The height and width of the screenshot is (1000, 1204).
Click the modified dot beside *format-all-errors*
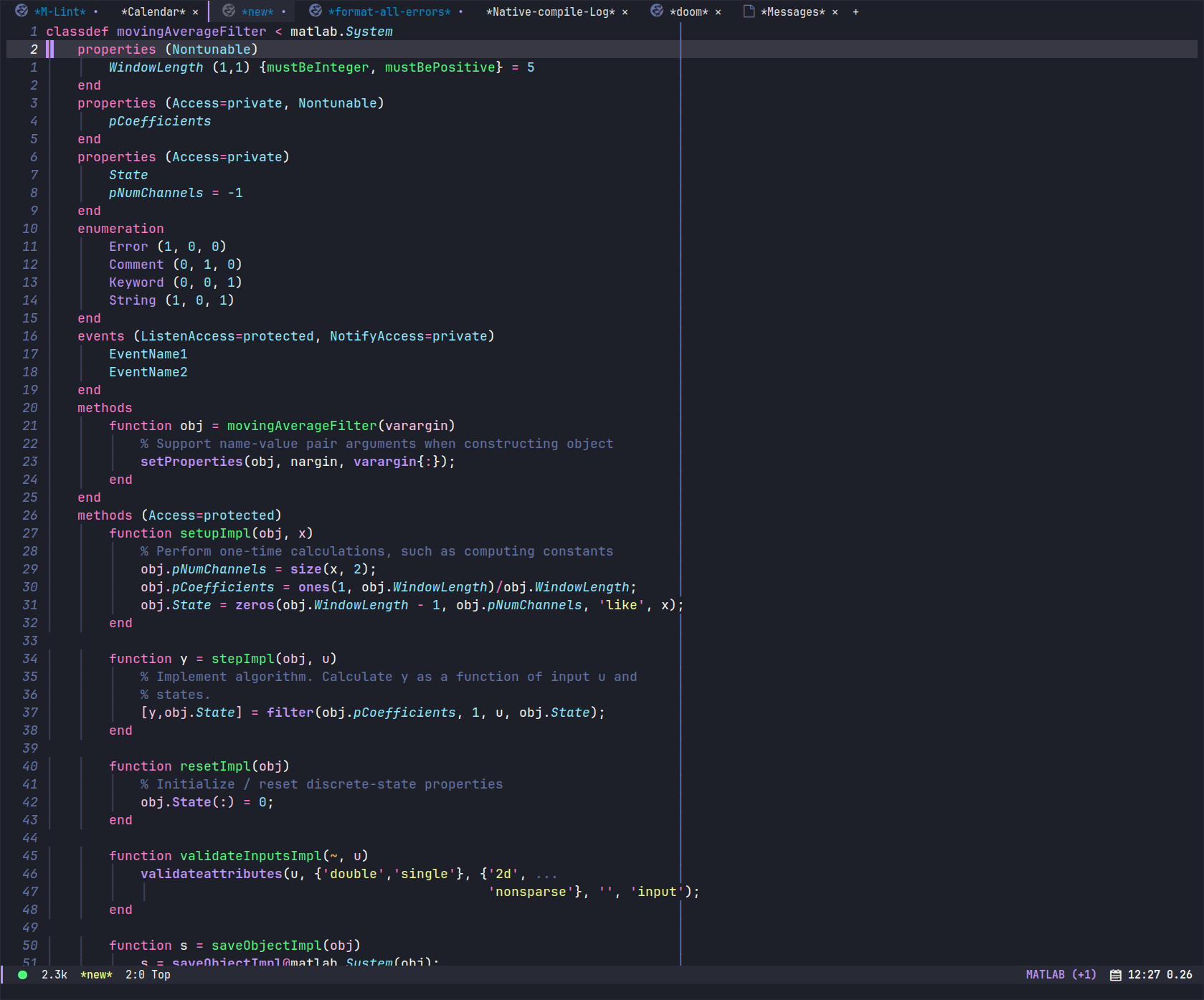tap(462, 11)
